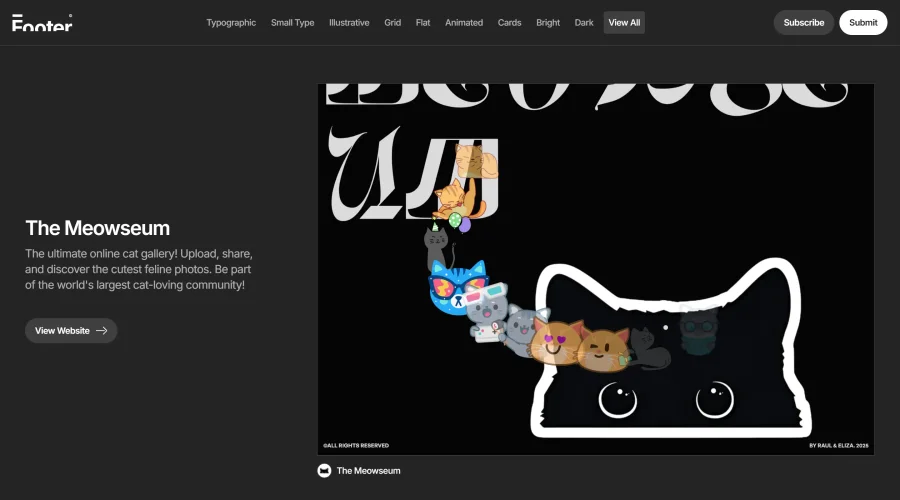Viewport: 900px width, 500px height.
Task: Click the Subscribe button
Action: (x=804, y=22)
